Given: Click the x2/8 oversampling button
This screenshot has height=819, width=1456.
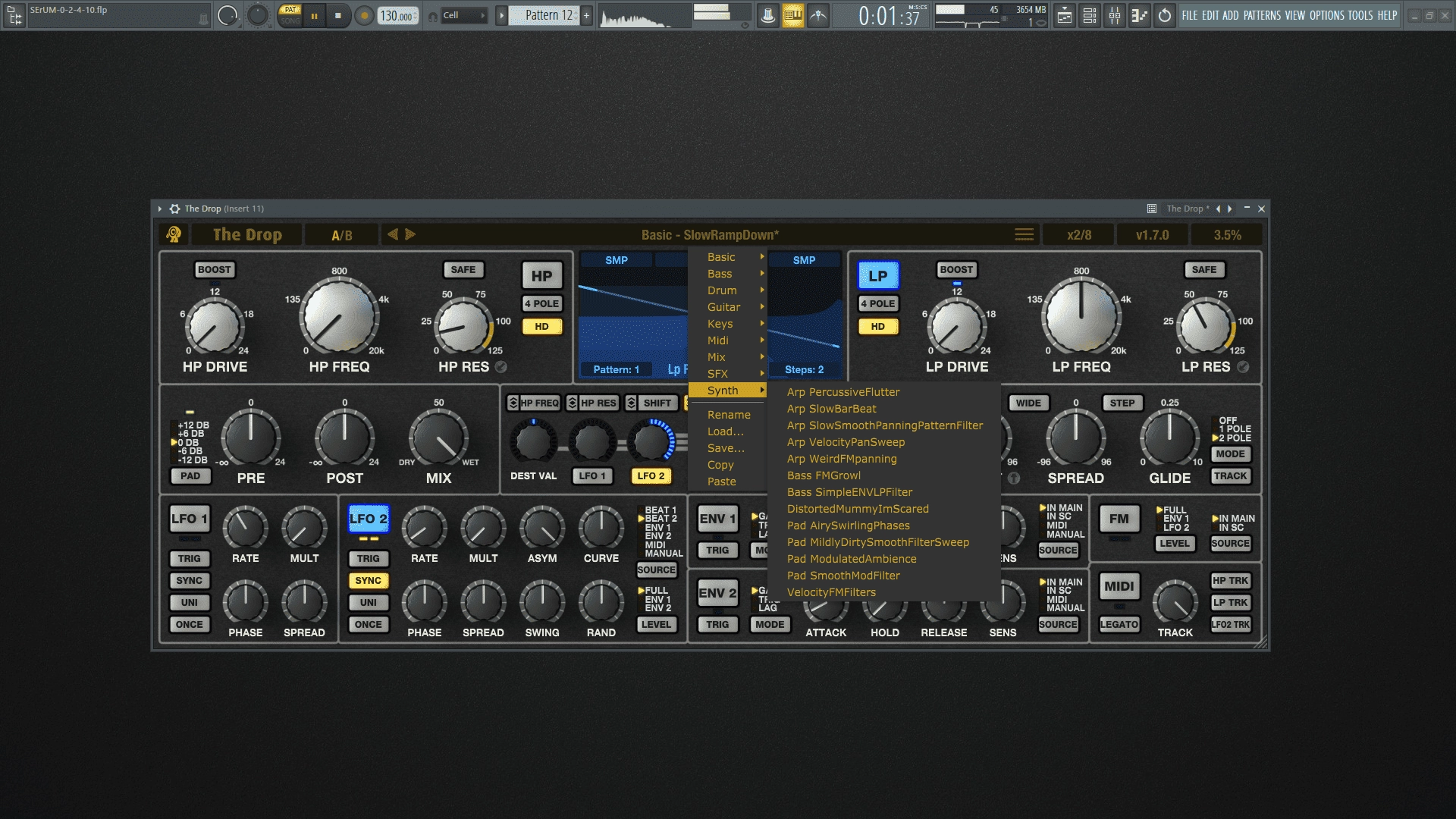Looking at the screenshot, I should click(x=1079, y=235).
